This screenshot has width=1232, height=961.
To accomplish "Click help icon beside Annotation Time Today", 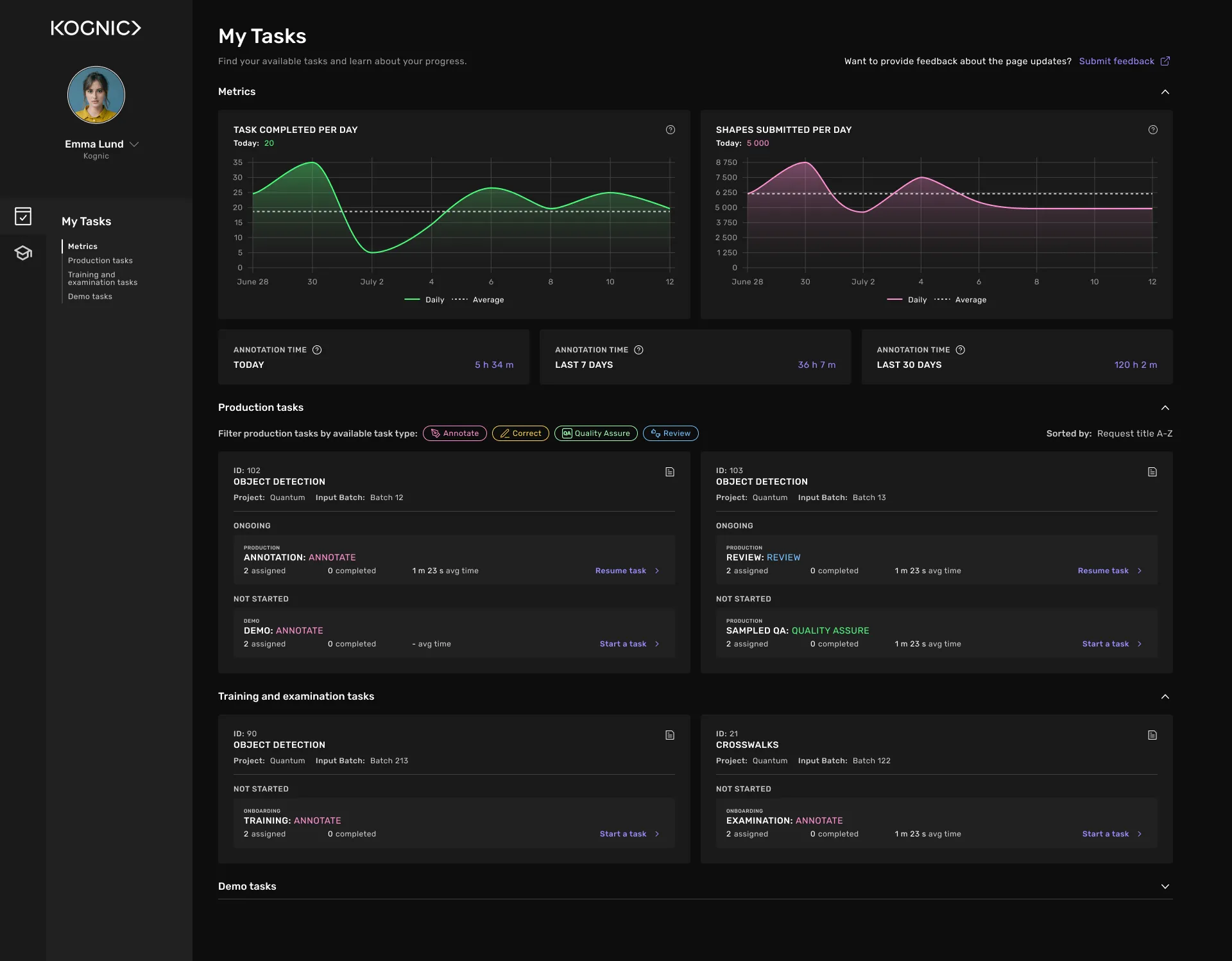I will [317, 350].
